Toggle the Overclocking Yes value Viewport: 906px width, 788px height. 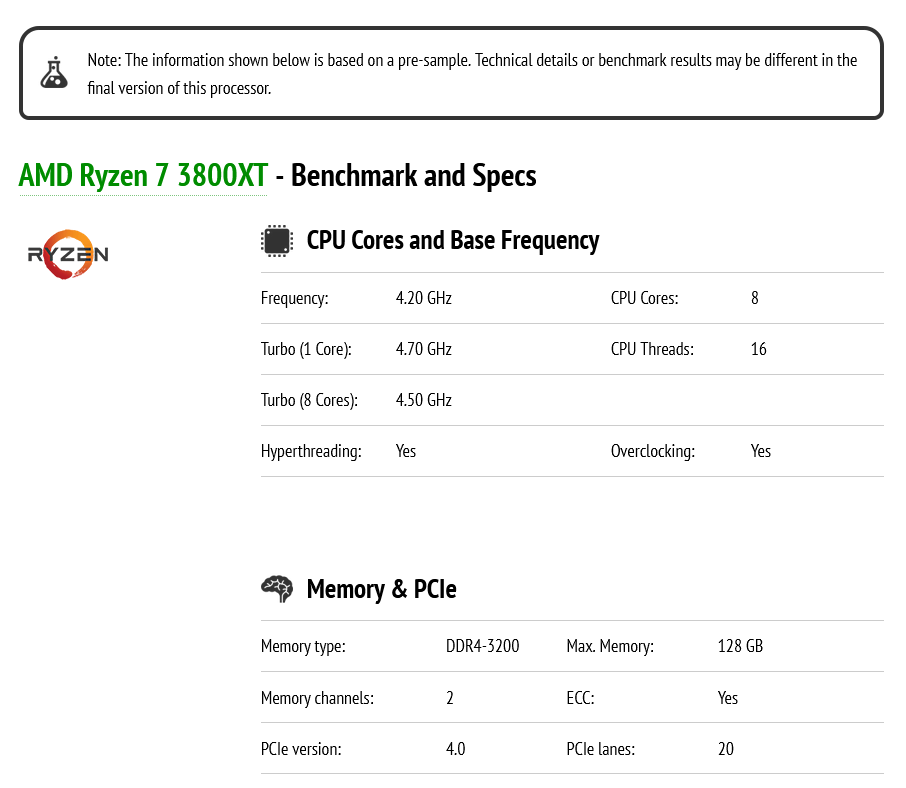(761, 451)
